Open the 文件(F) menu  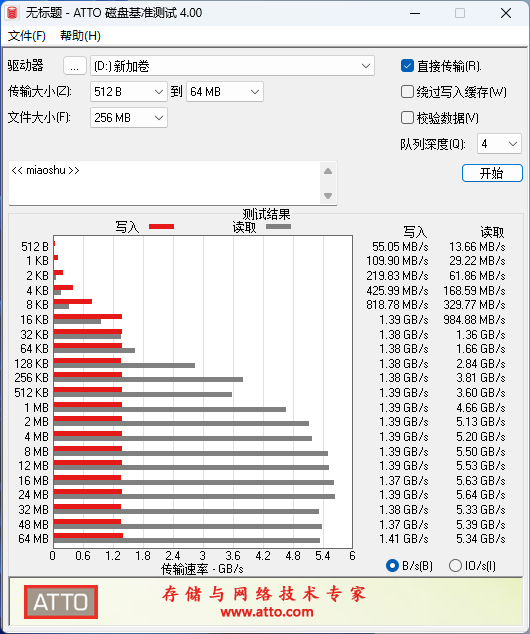(x=27, y=36)
